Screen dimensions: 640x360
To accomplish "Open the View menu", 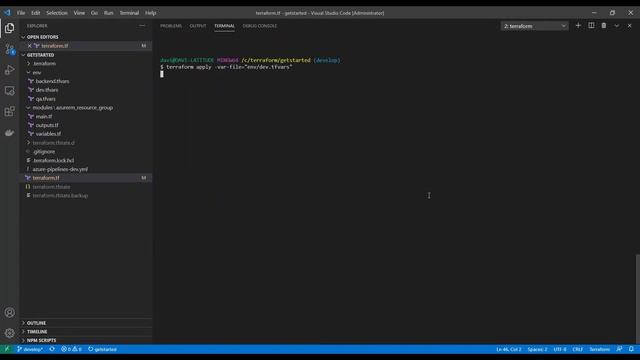I will click(79, 13).
